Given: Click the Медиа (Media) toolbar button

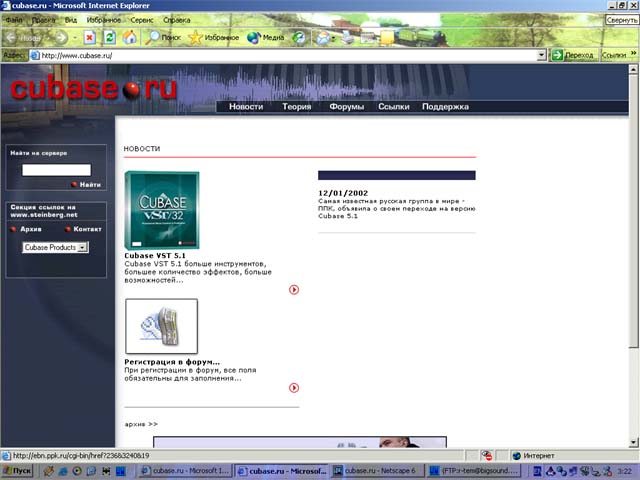Looking at the screenshot, I should 266,37.
